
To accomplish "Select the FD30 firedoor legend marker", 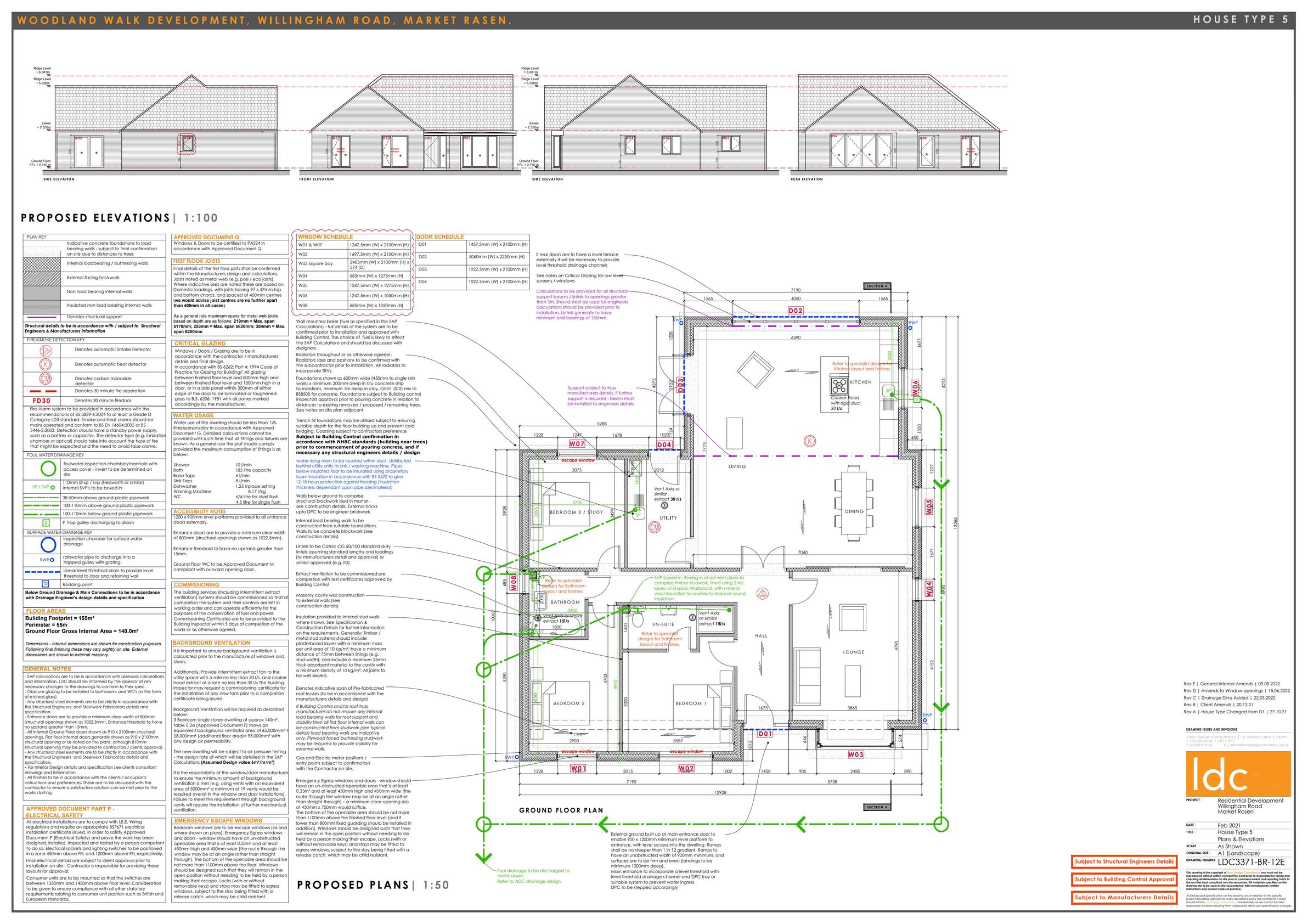I will [42, 401].
